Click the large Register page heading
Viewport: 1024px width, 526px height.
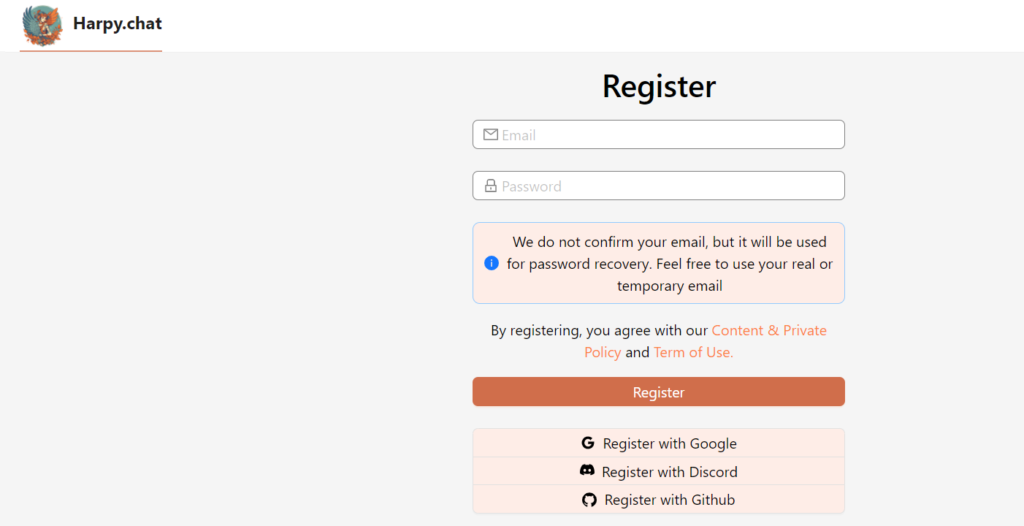coord(658,87)
